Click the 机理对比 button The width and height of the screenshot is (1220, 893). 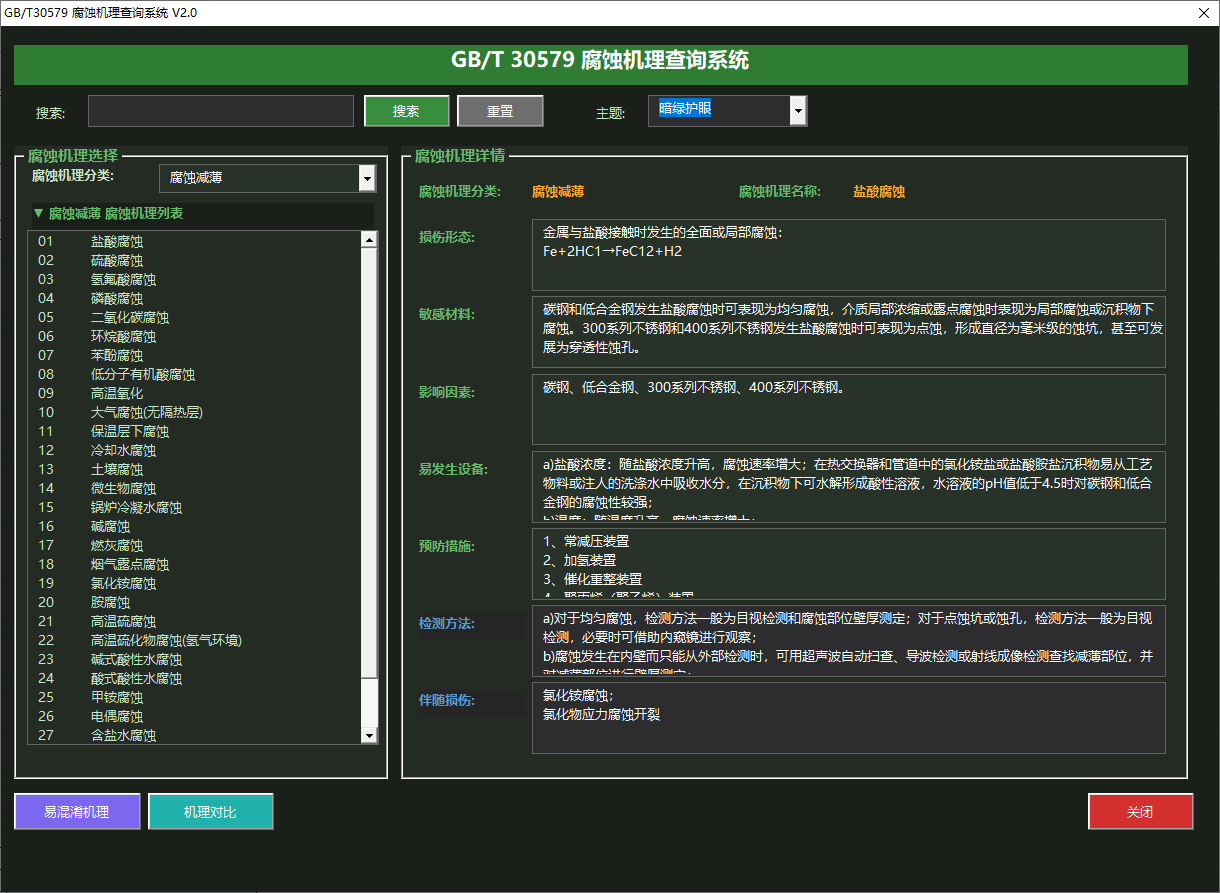tap(211, 812)
